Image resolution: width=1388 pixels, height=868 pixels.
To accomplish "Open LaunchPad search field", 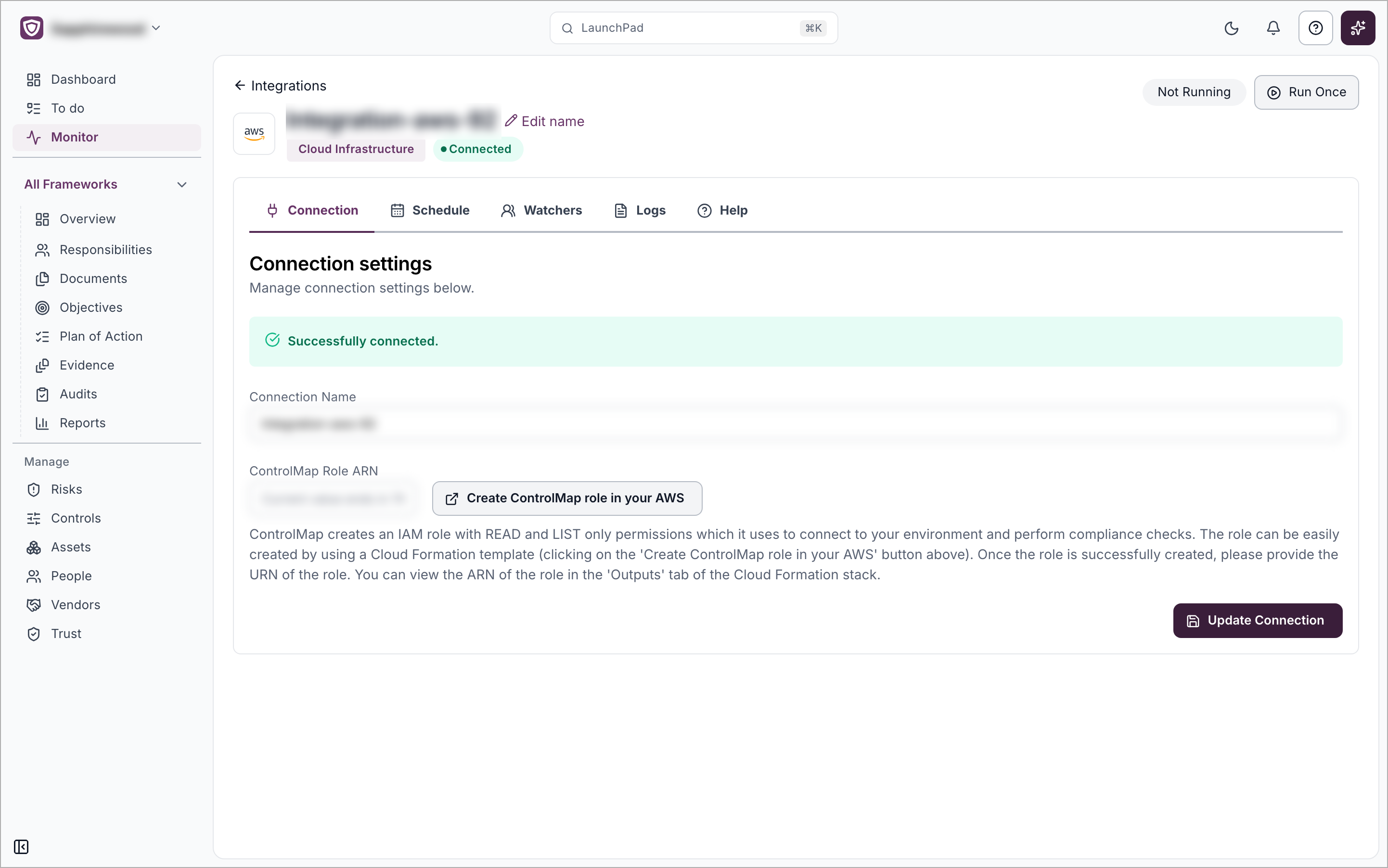I will point(694,28).
